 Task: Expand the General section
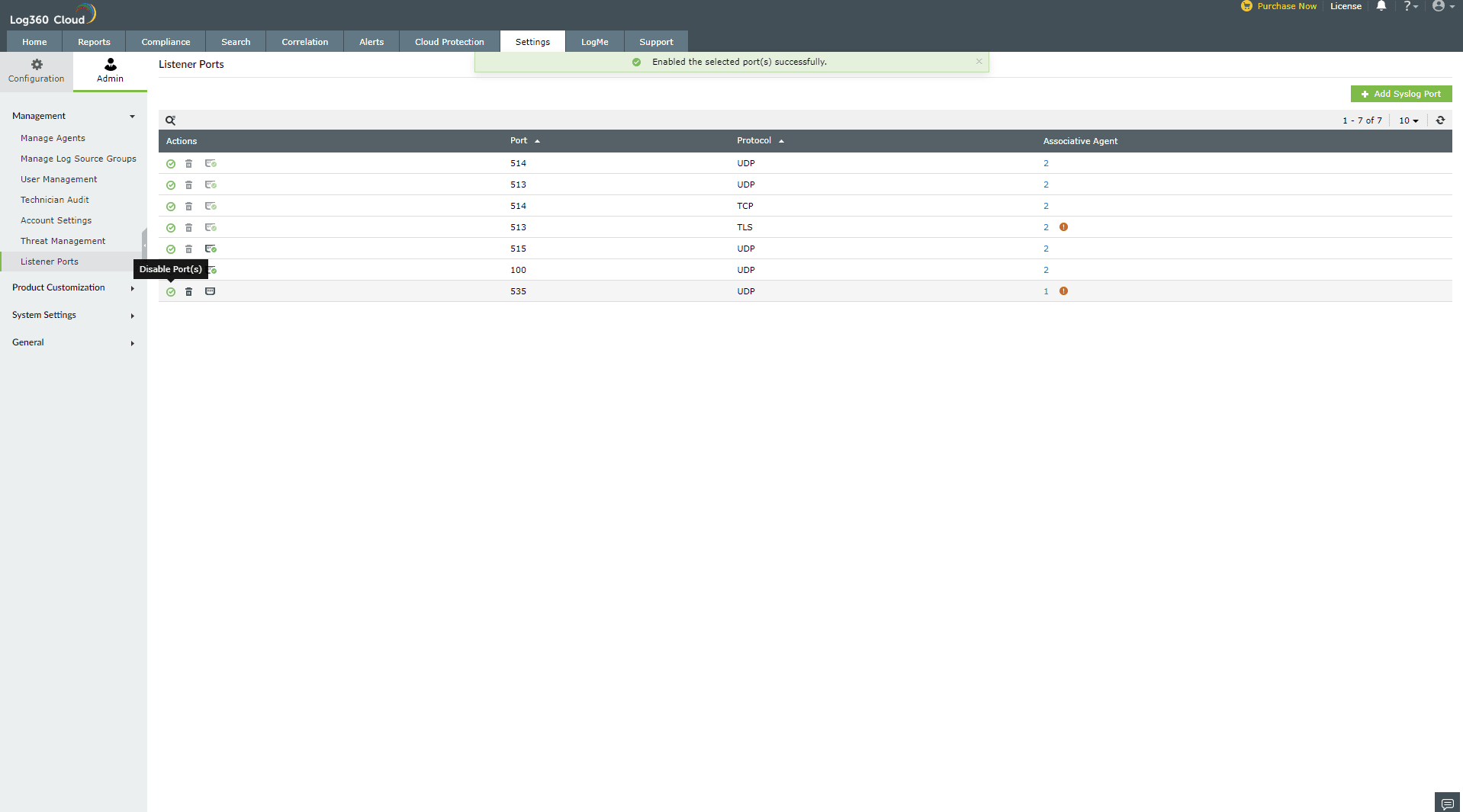click(73, 343)
